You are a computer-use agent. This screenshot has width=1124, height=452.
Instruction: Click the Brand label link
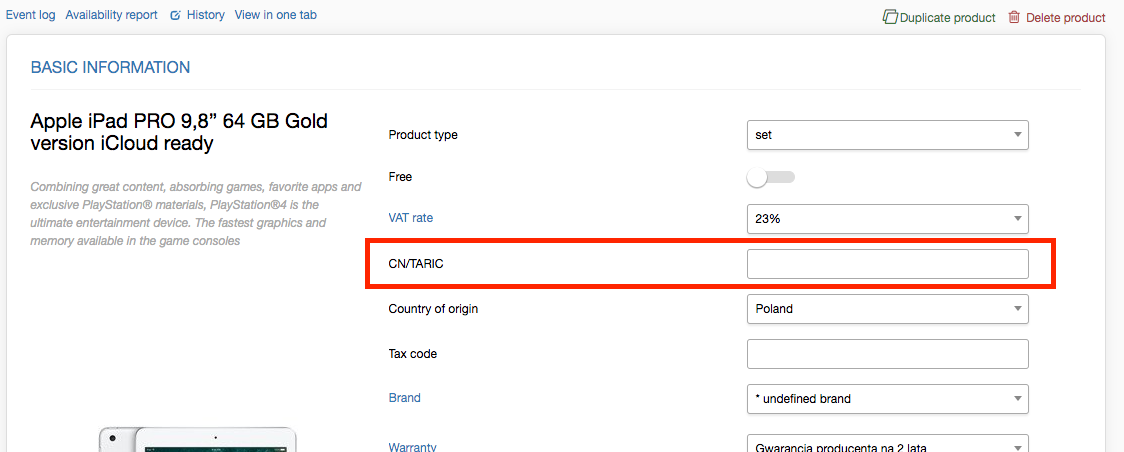click(x=404, y=398)
